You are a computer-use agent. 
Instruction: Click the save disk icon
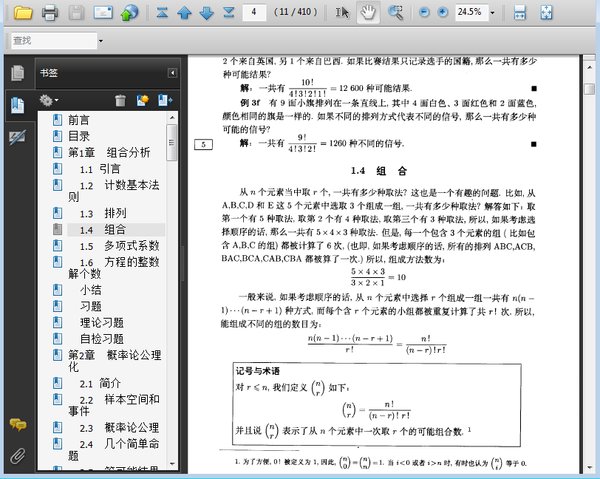(76, 13)
